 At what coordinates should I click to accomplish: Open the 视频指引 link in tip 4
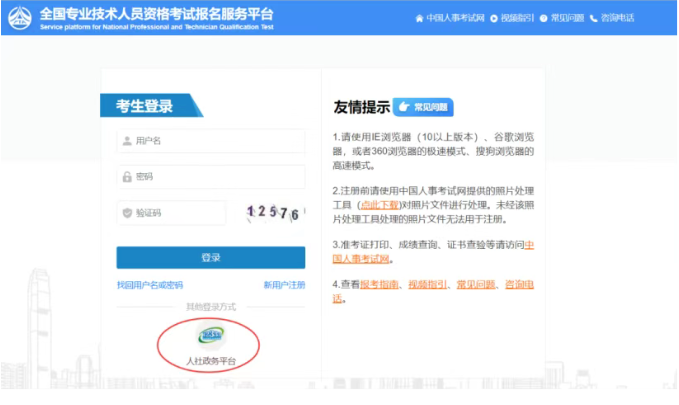pyautogui.click(x=428, y=284)
